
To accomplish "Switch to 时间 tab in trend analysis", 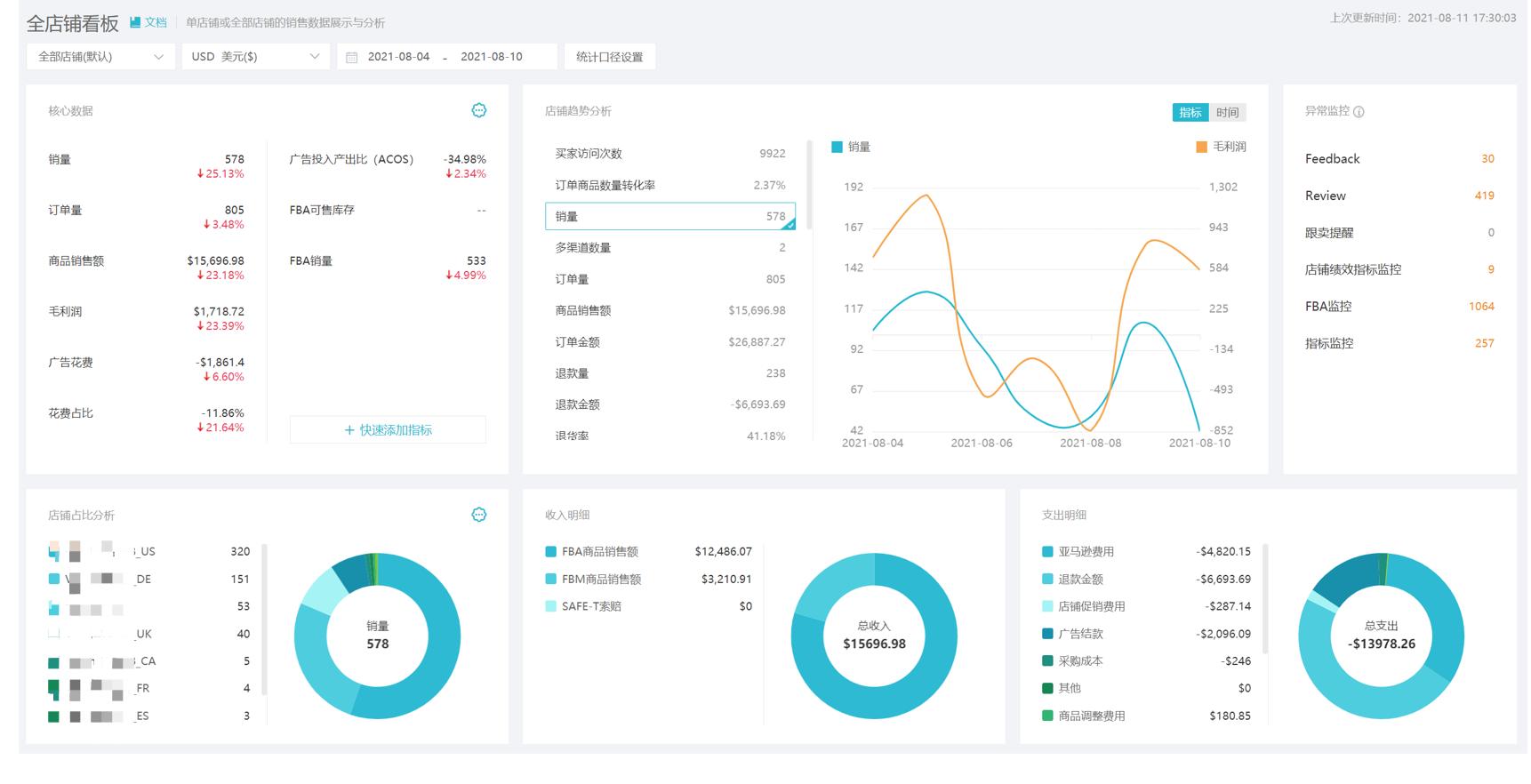I will click(1227, 112).
